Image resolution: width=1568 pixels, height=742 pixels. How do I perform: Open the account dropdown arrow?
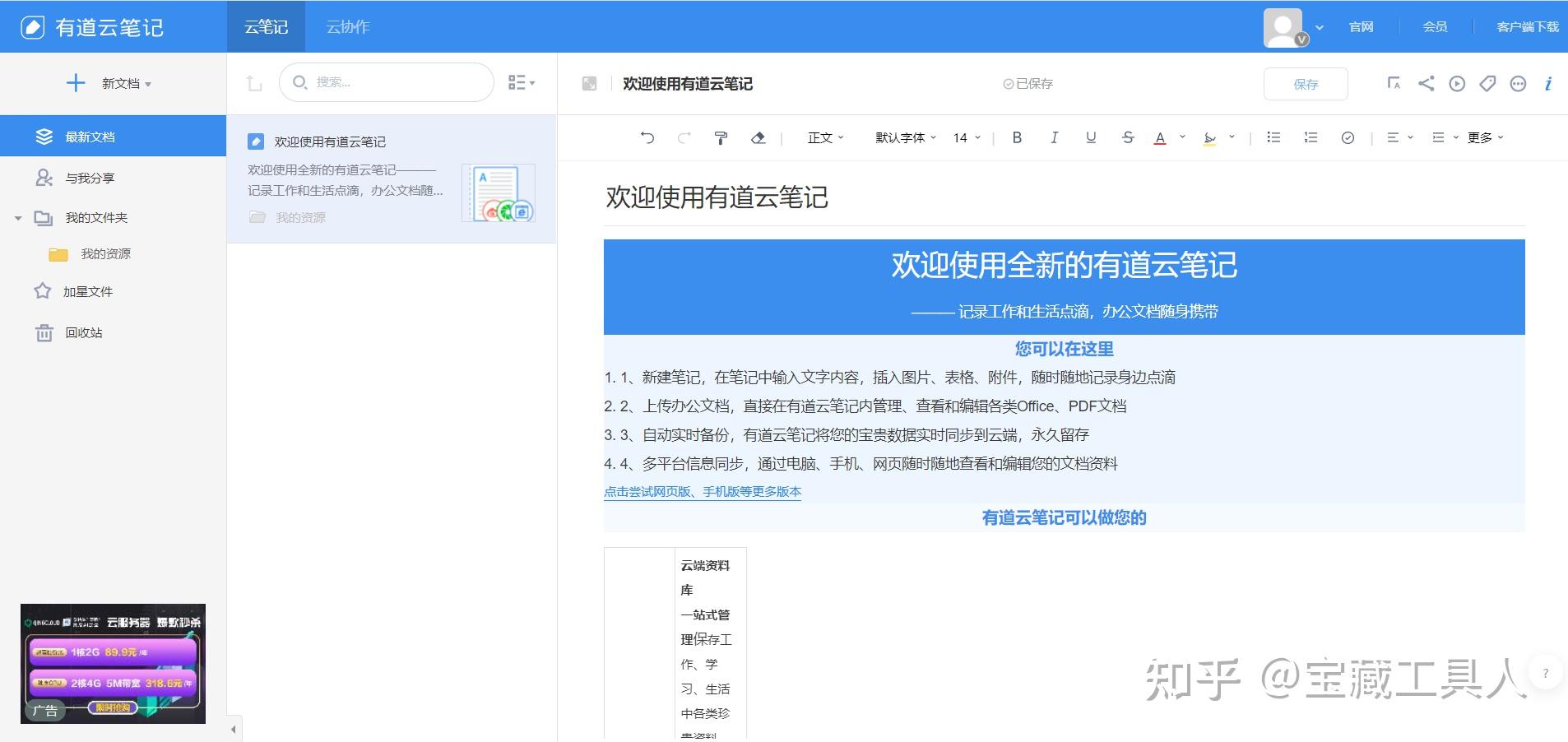click(x=1320, y=27)
